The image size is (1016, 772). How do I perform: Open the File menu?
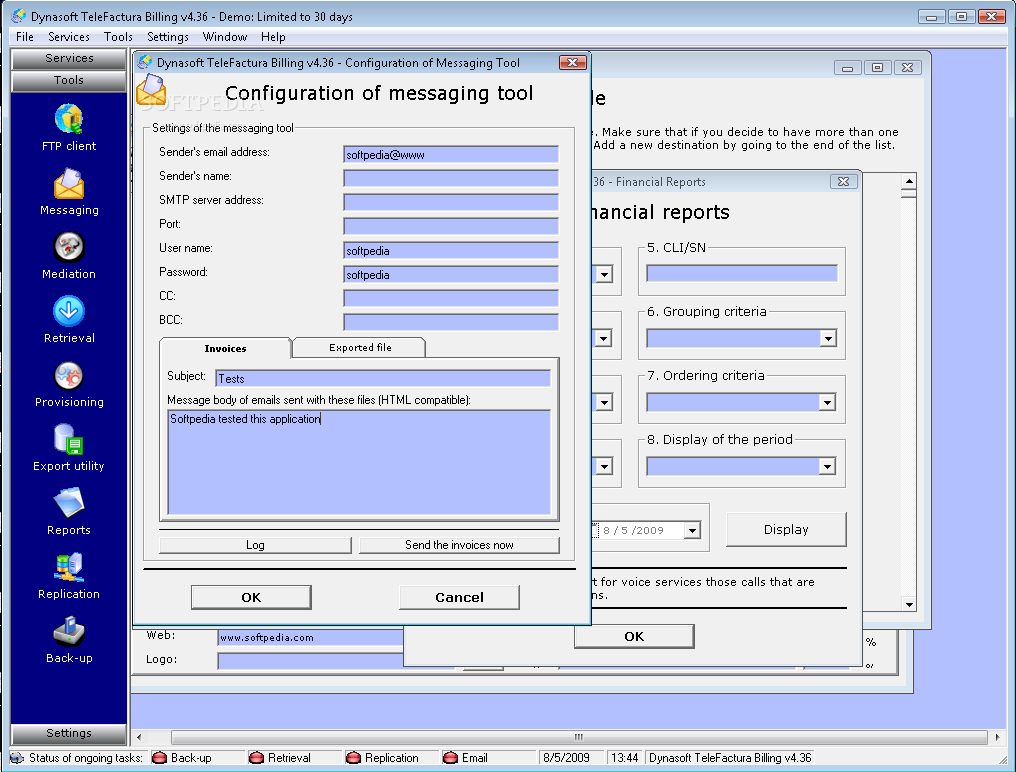(x=25, y=37)
